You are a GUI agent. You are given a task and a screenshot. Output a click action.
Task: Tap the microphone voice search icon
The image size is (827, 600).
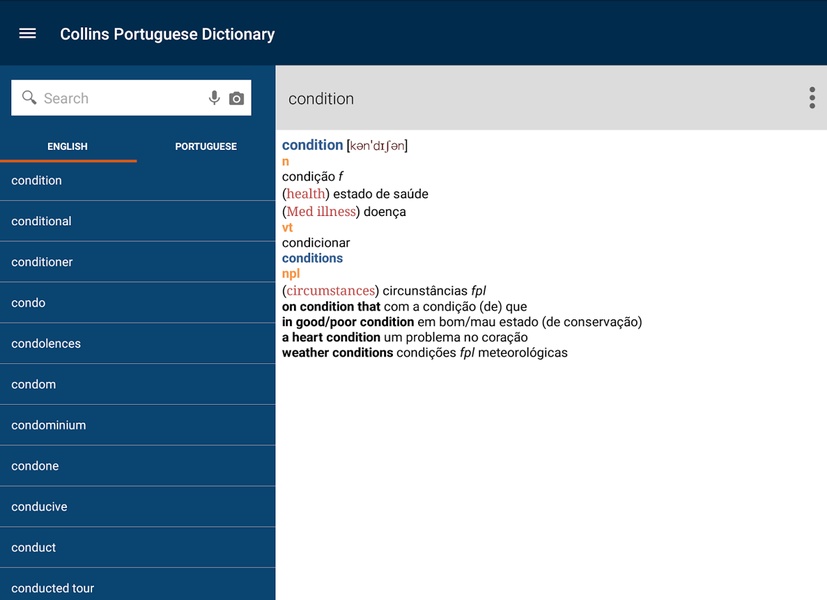[x=214, y=98]
